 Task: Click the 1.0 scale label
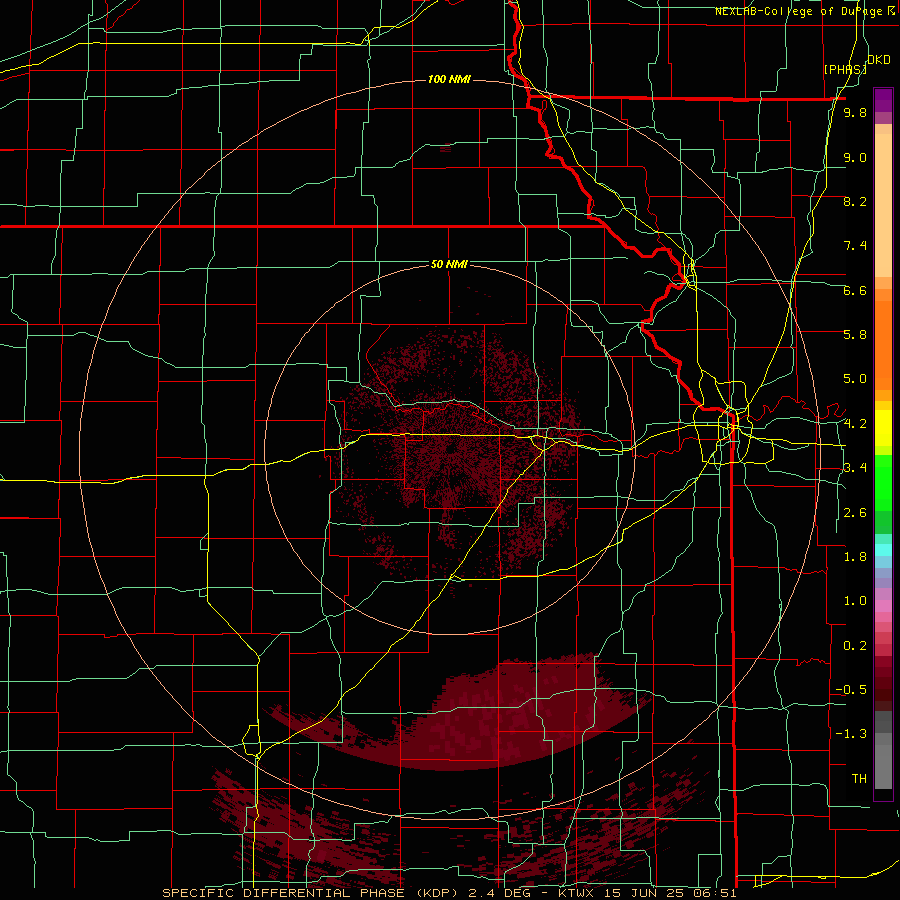[855, 601]
